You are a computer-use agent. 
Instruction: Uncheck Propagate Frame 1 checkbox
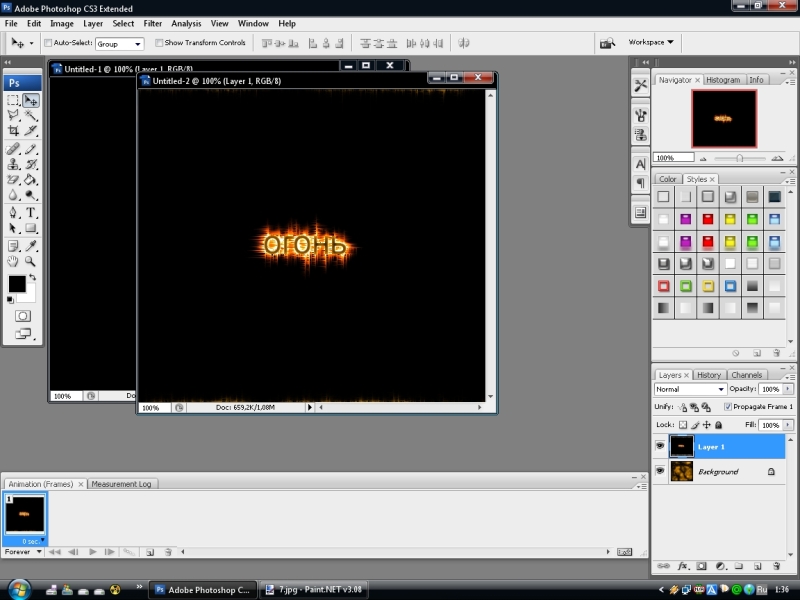click(x=727, y=407)
